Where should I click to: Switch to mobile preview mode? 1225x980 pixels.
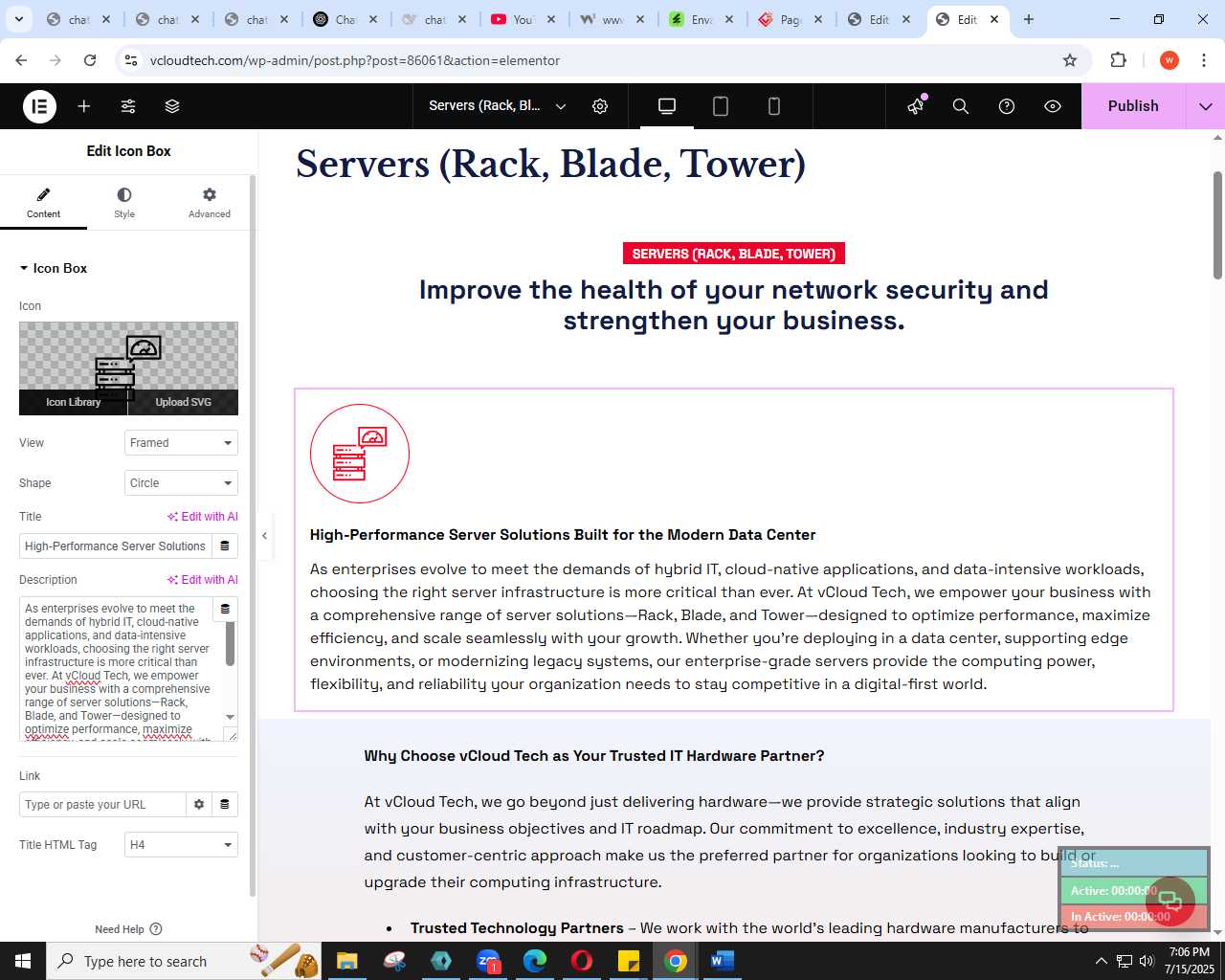[x=774, y=106]
